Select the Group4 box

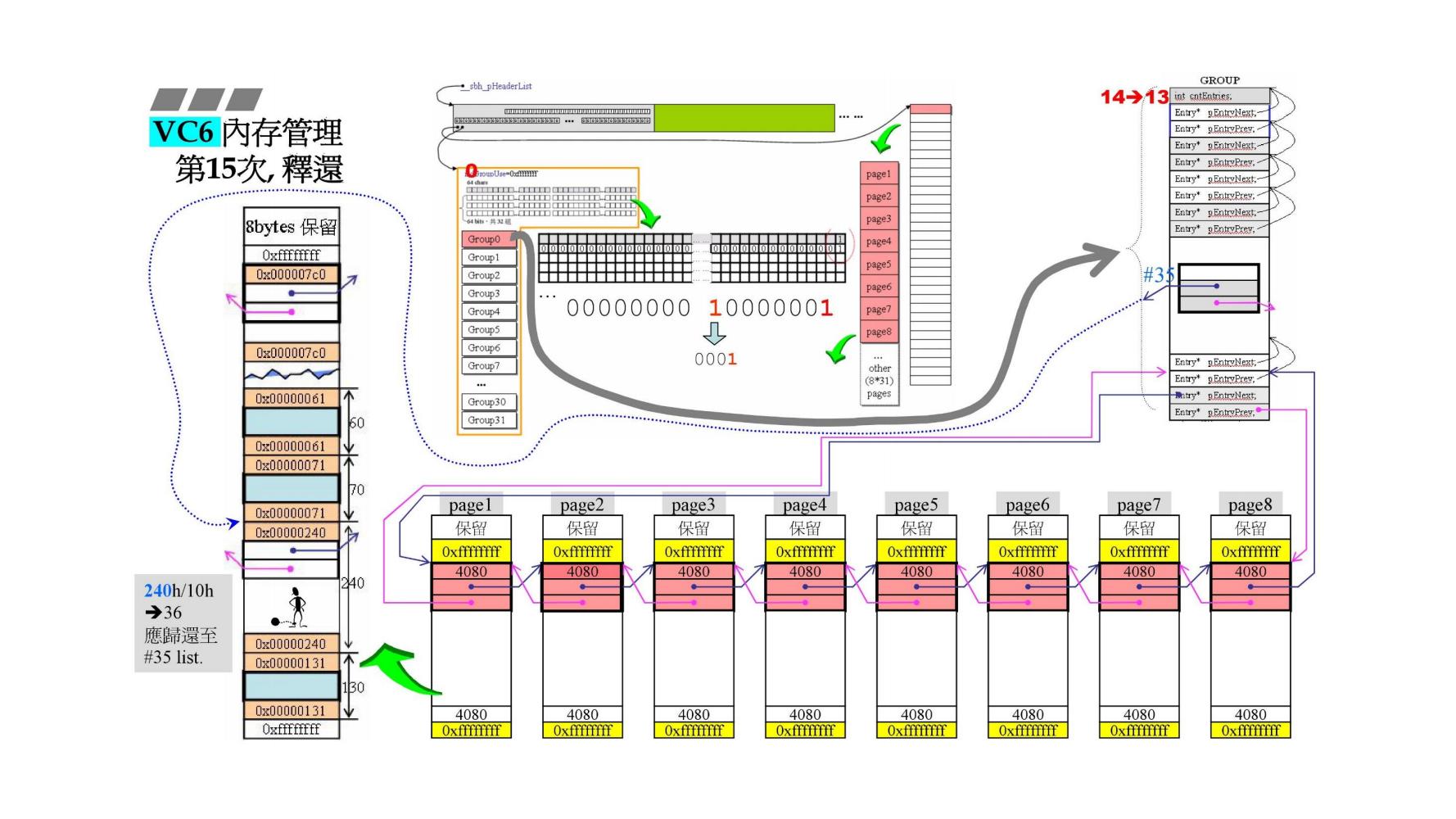pyautogui.click(x=488, y=311)
